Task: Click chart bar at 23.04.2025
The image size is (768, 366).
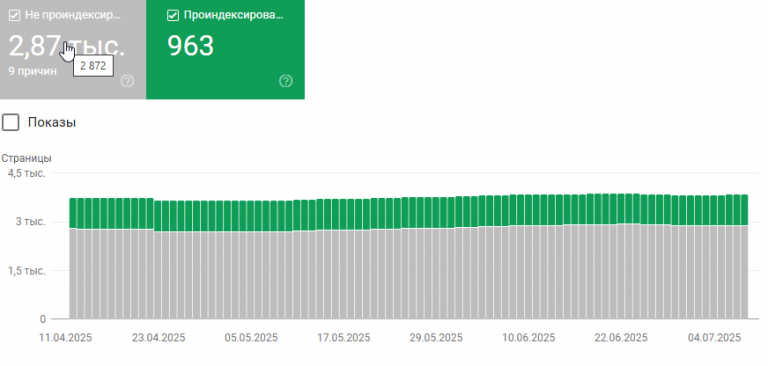Action: (x=166, y=260)
